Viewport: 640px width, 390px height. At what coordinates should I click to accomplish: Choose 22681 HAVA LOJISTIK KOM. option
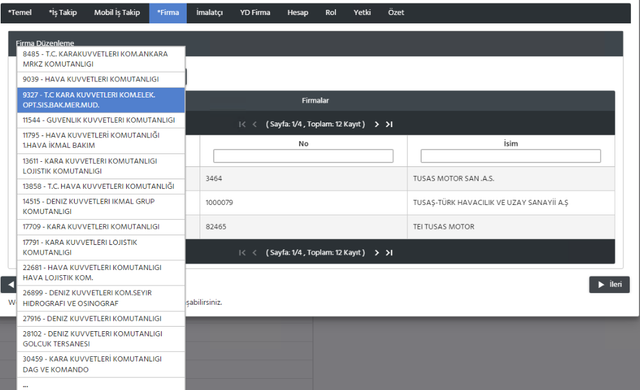click(x=101, y=273)
